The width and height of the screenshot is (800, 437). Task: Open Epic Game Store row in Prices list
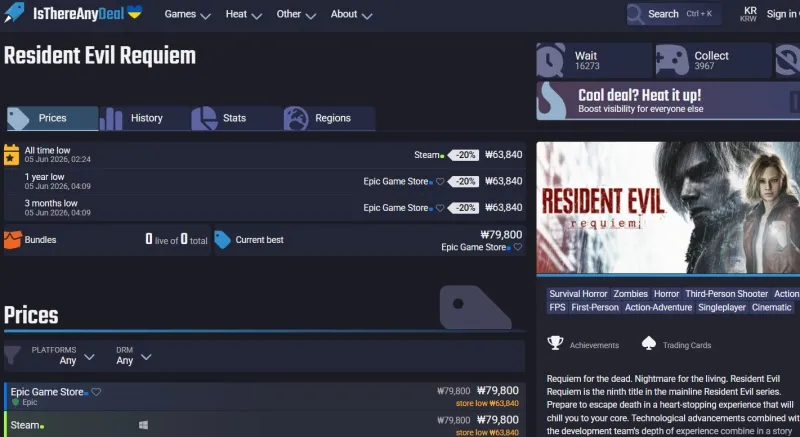[x=264, y=396]
